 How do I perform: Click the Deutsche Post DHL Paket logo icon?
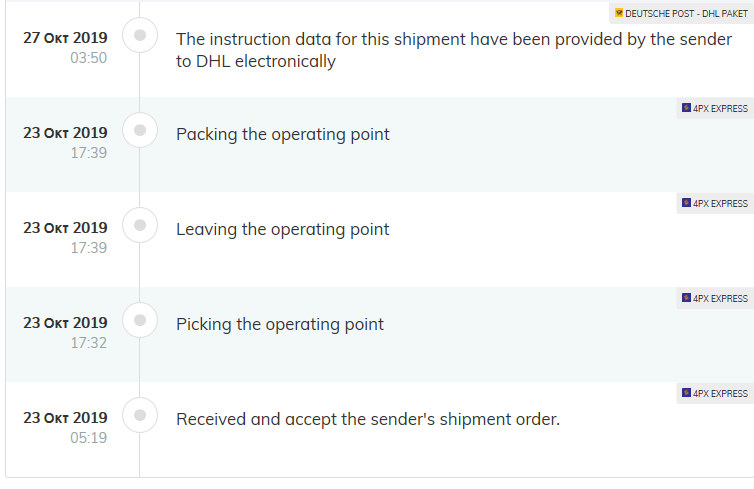tap(619, 13)
